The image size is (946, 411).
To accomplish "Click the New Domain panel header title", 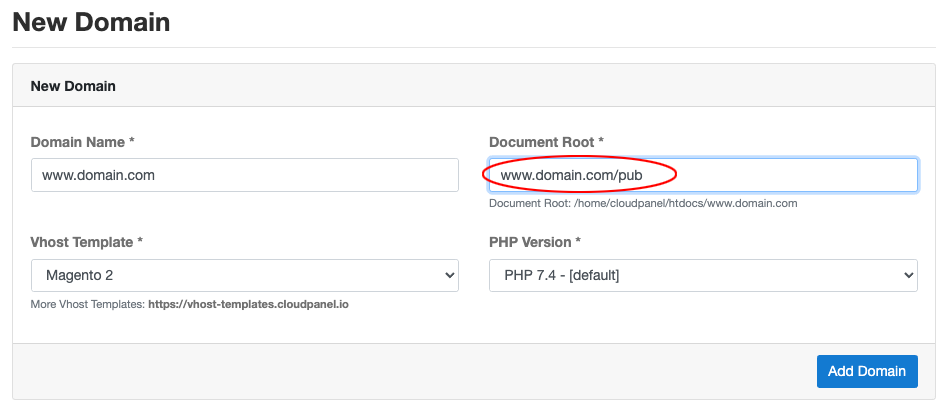I will (x=73, y=86).
